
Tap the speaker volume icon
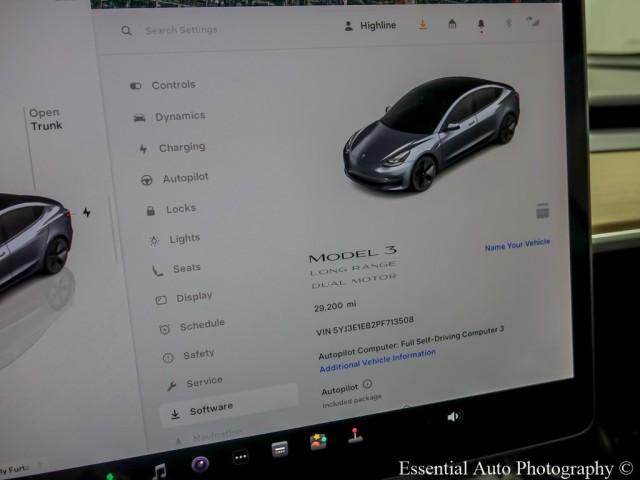point(453,416)
